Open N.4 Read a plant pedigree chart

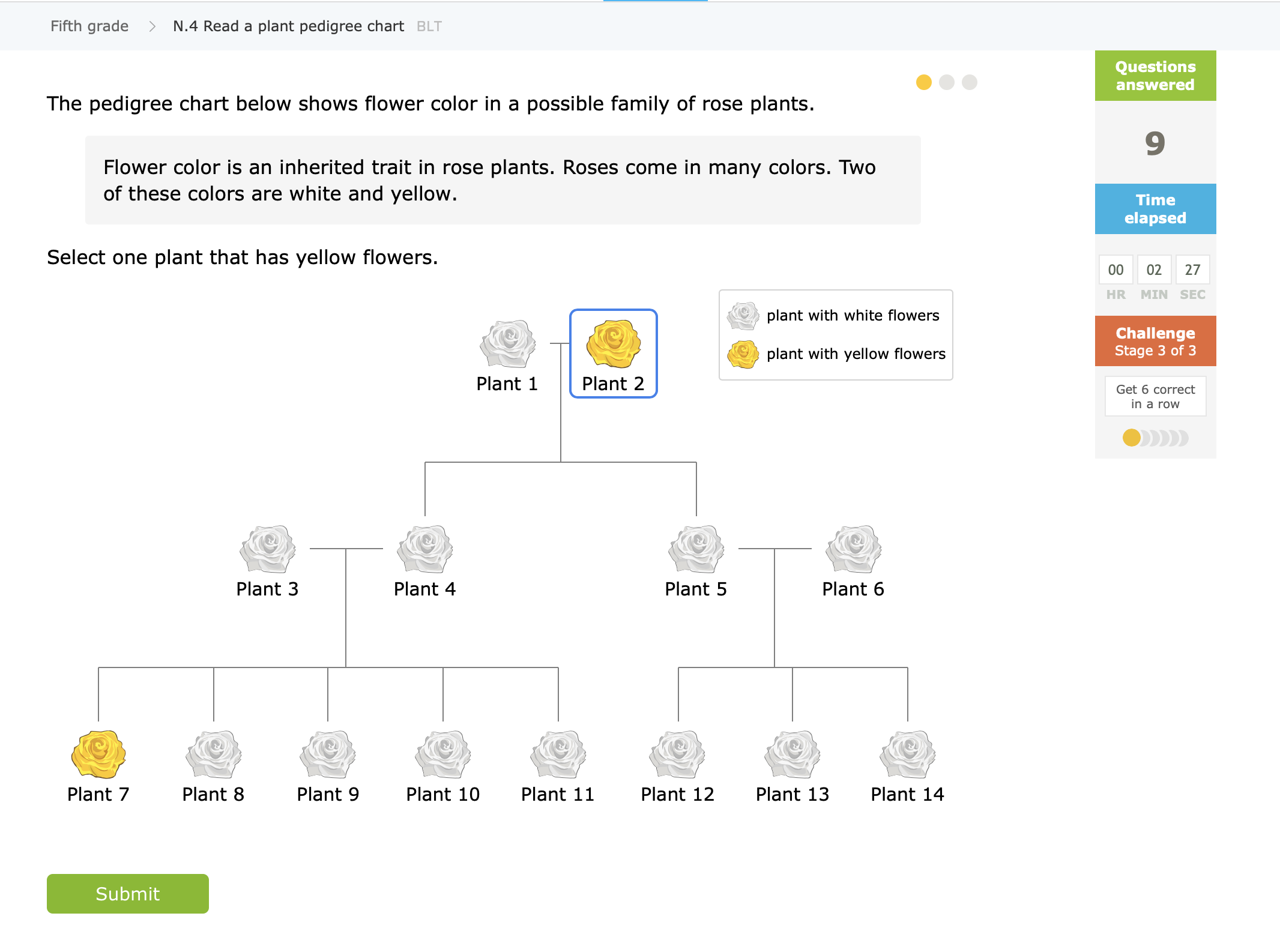pos(288,26)
